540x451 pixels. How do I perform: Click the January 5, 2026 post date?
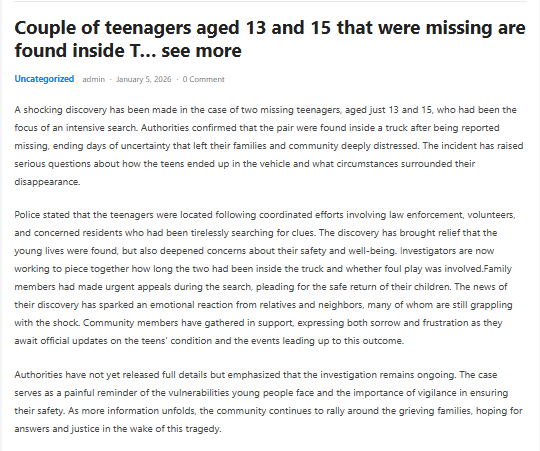tap(144, 79)
